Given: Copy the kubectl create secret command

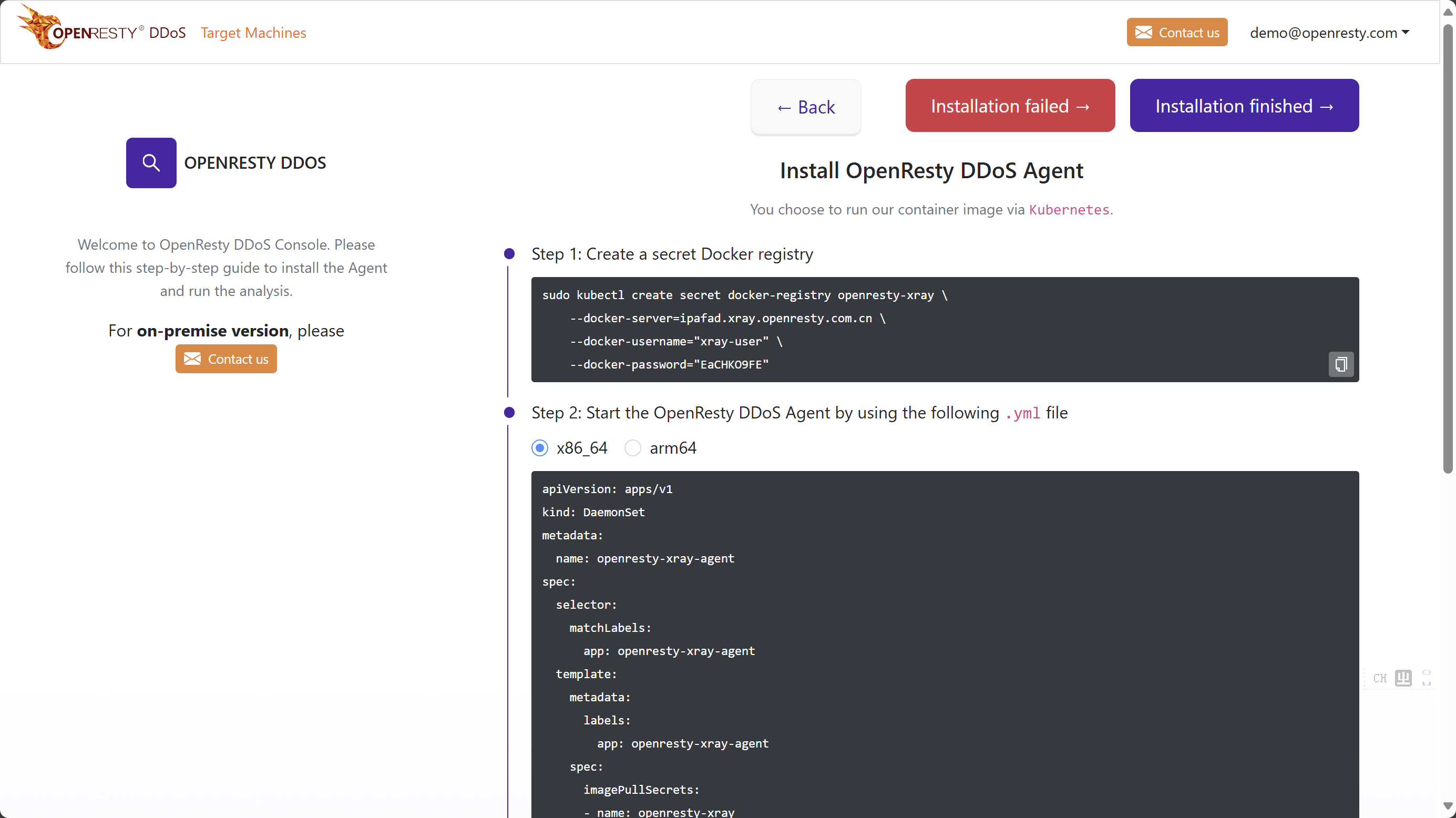Looking at the screenshot, I should (1341, 364).
